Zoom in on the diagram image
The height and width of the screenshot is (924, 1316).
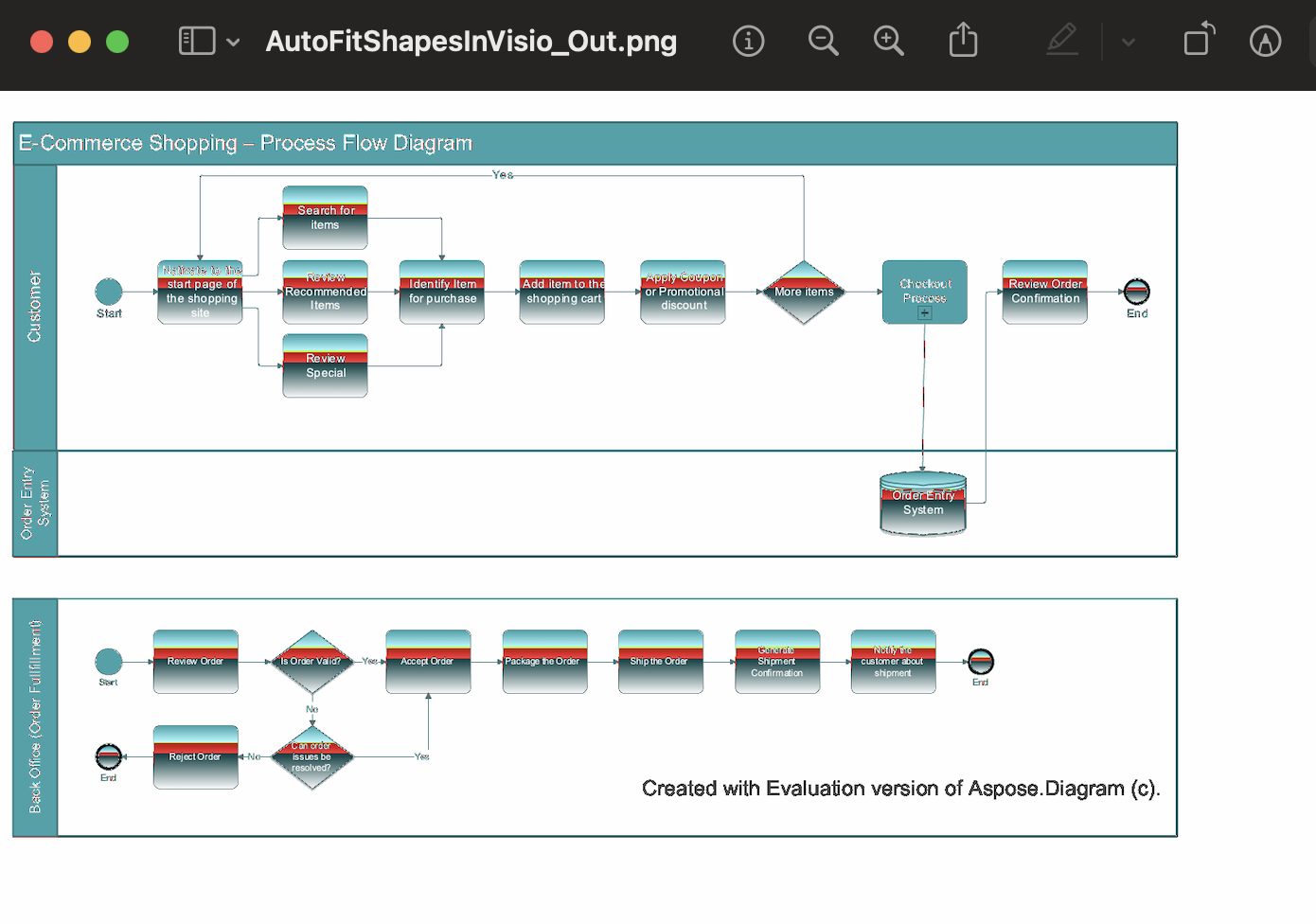(888, 41)
